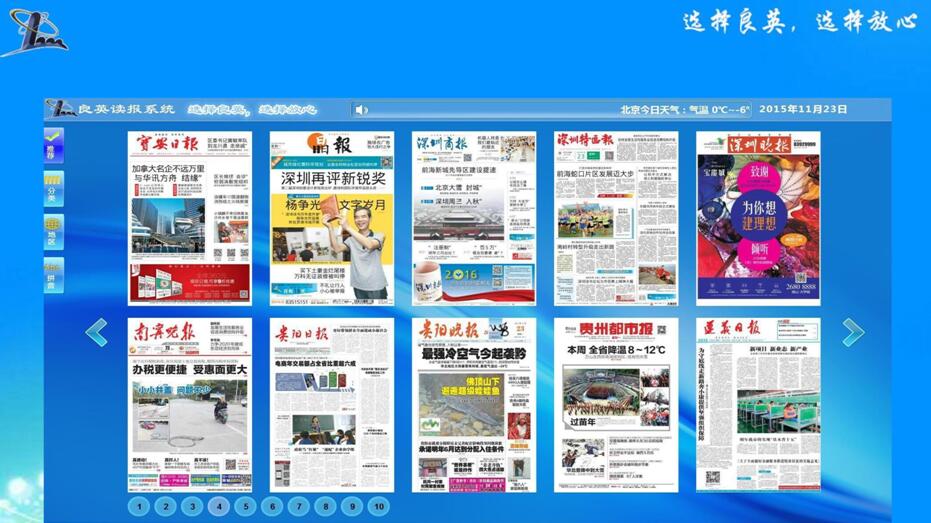This screenshot has width=931, height=523.
Task: Open the 晶报 newspaper with 深圳再评新锐奖 headline
Action: pyautogui.click(x=331, y=218)
